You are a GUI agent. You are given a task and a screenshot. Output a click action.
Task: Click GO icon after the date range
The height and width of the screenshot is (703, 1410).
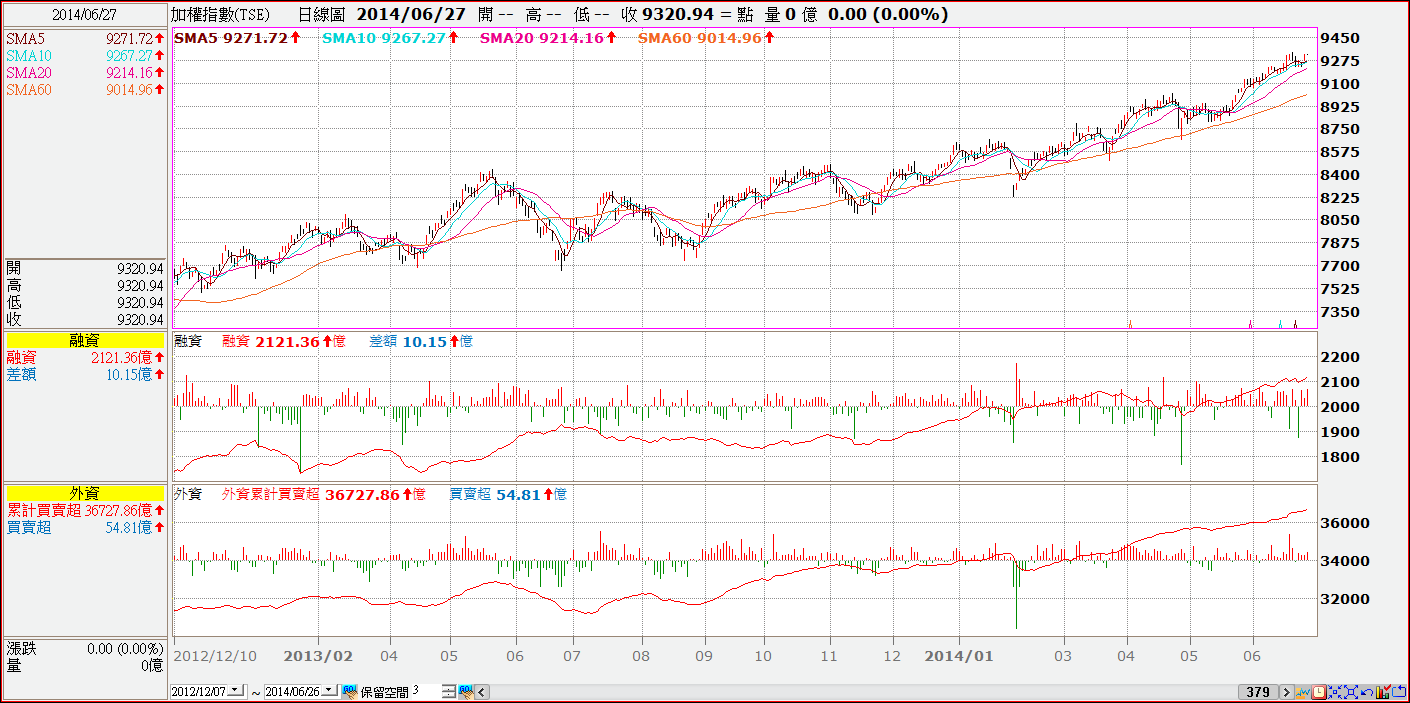[350, 692]
